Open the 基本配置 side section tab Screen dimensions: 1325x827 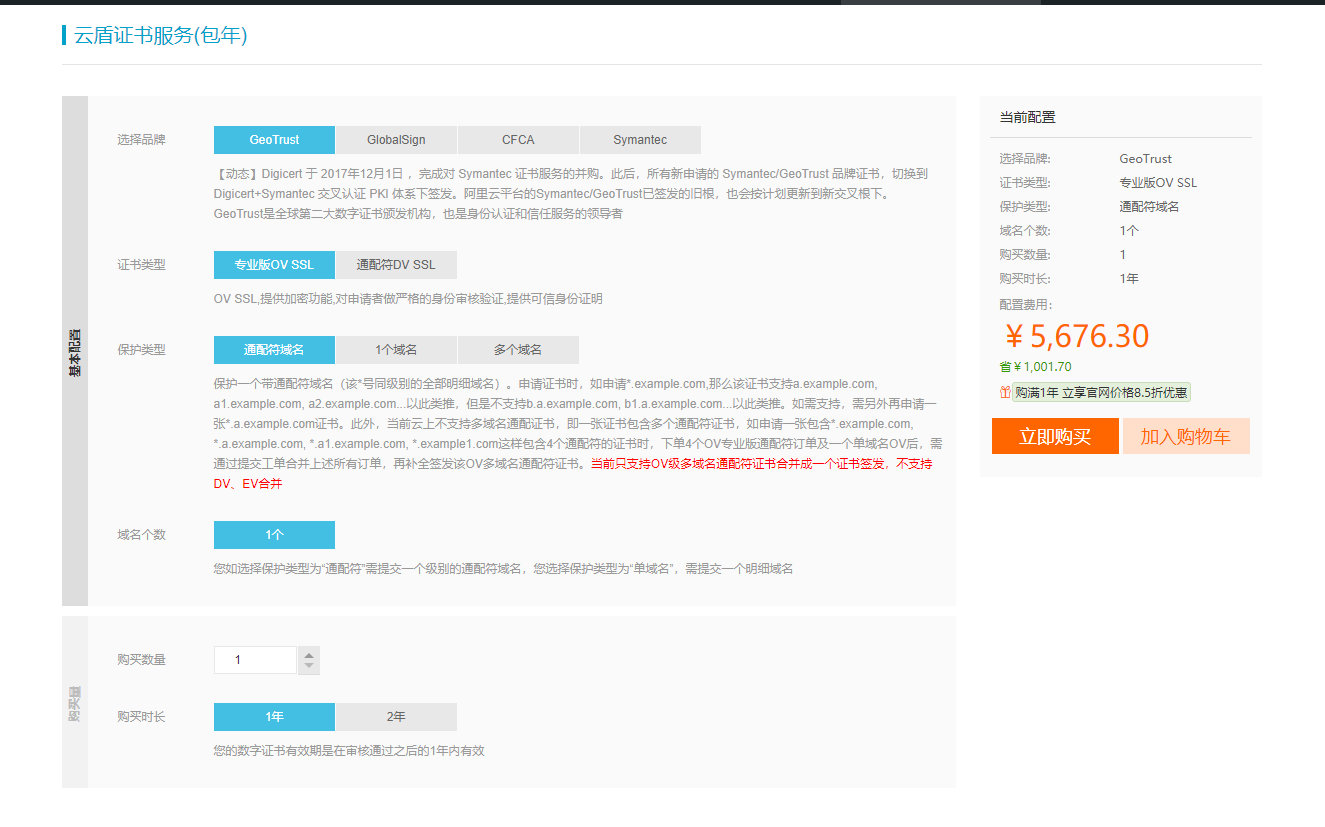[x=75, y=351]
